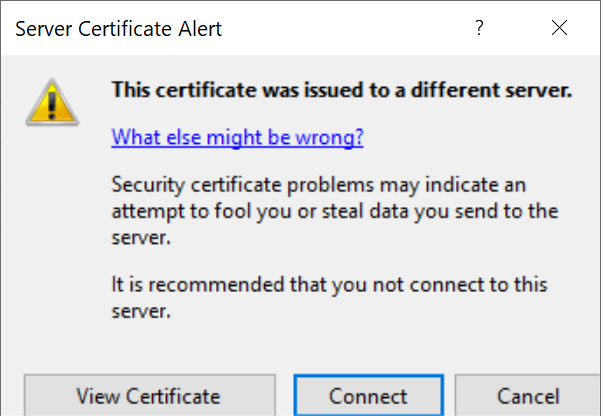Cancel the server connection
This screenshot has width=601, height=416.
[x=528, y=396]
